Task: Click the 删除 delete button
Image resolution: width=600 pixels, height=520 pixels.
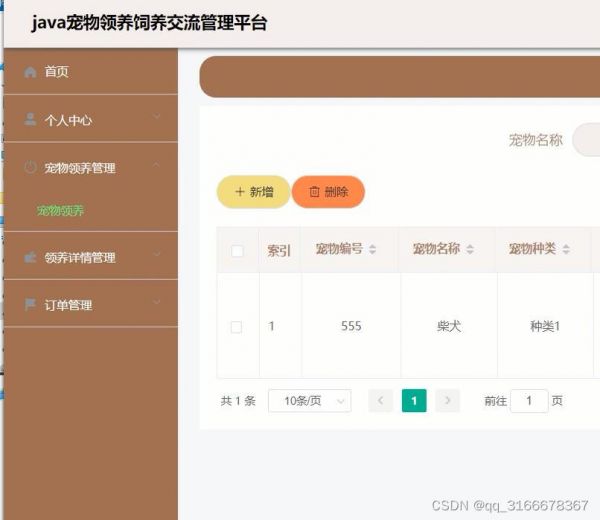Action: (x=328, y=192)
